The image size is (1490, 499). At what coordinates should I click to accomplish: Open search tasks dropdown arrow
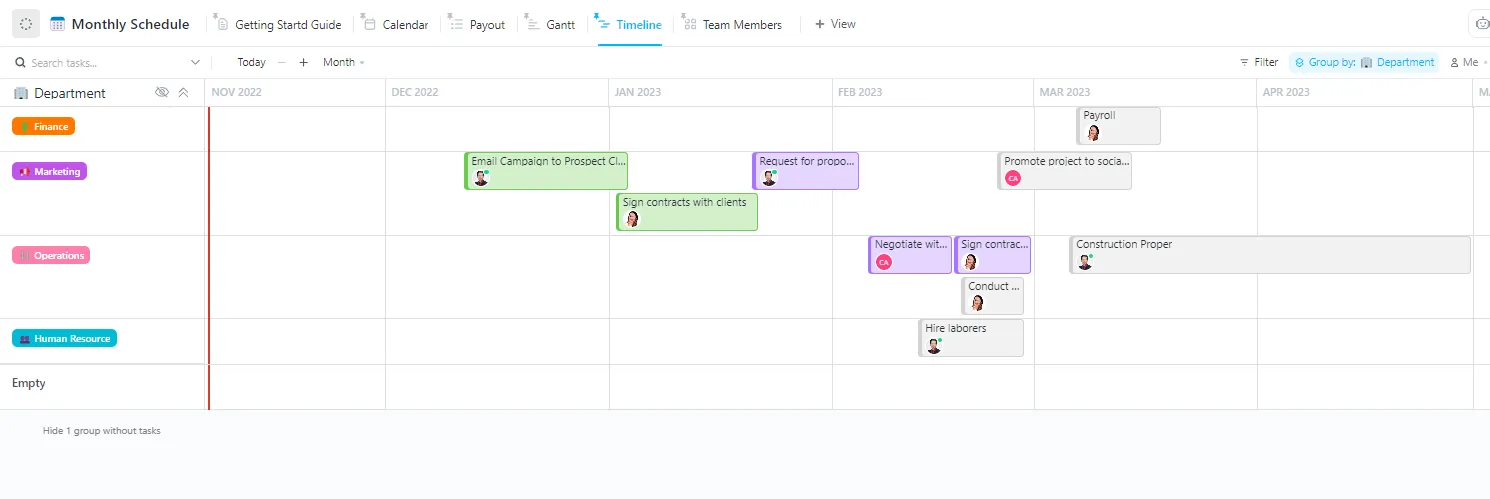[x=195, y=62]
